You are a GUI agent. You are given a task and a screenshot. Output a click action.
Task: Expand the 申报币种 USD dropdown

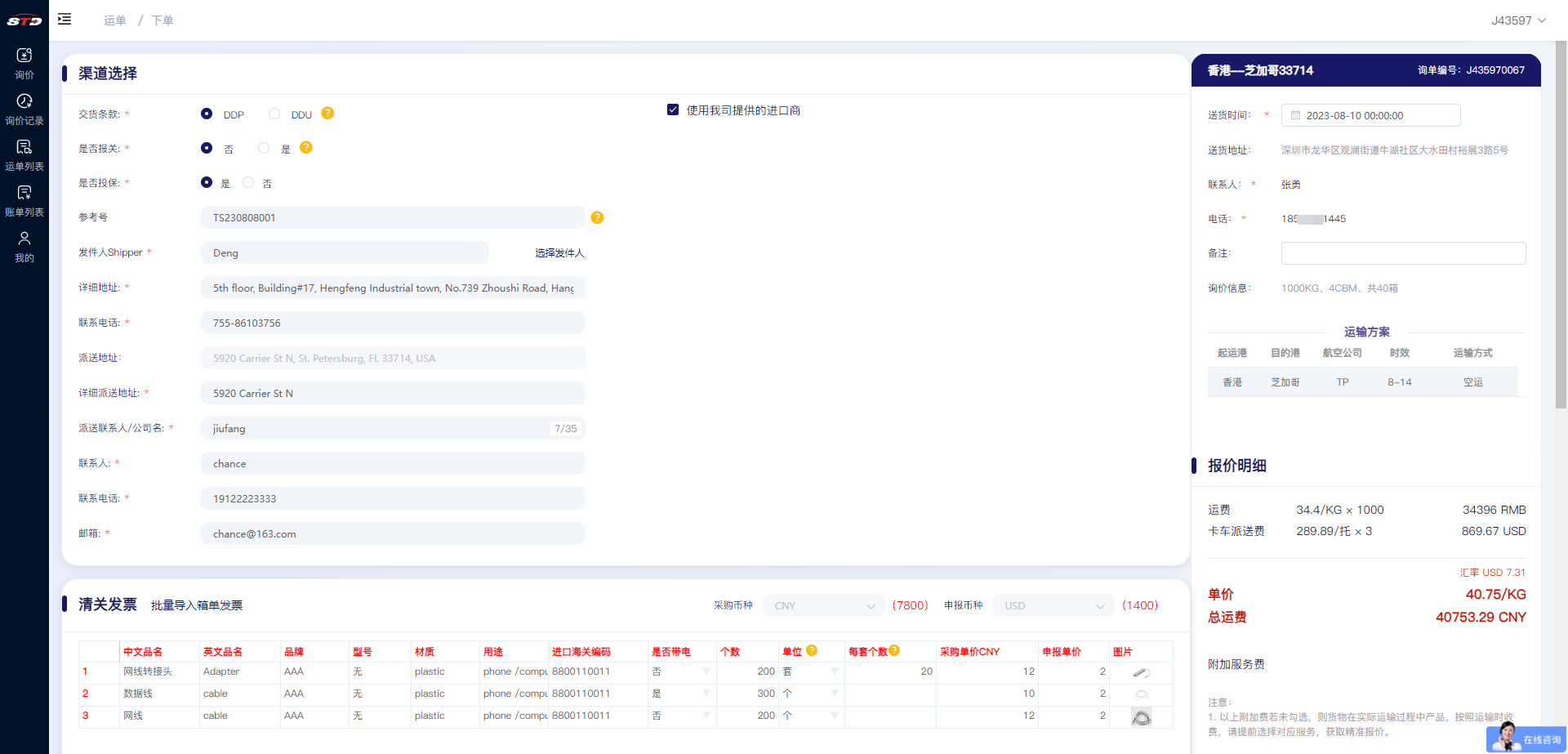(1053, 605)
